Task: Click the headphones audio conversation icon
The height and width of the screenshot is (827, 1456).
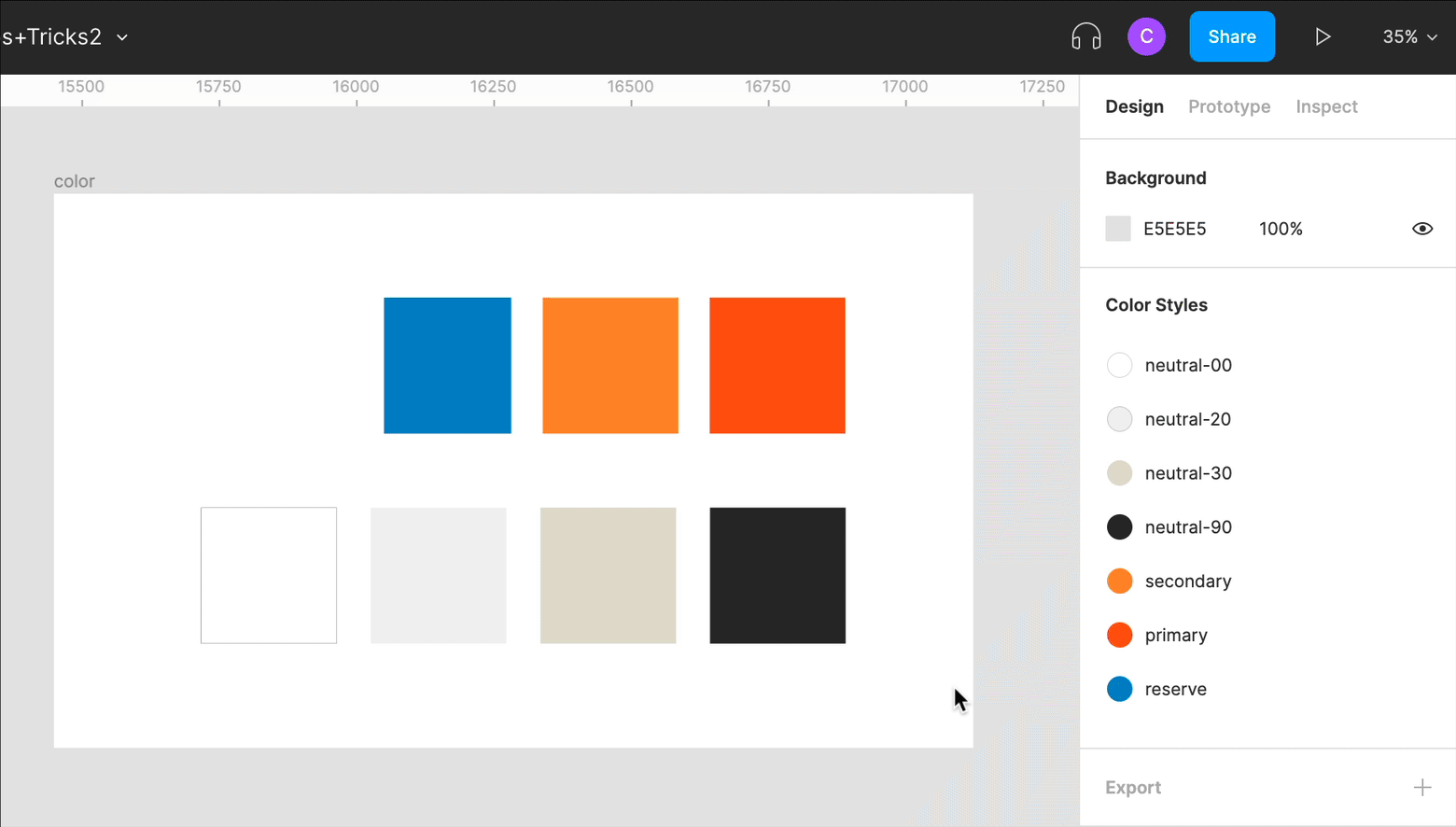Action: [1085, 37]
